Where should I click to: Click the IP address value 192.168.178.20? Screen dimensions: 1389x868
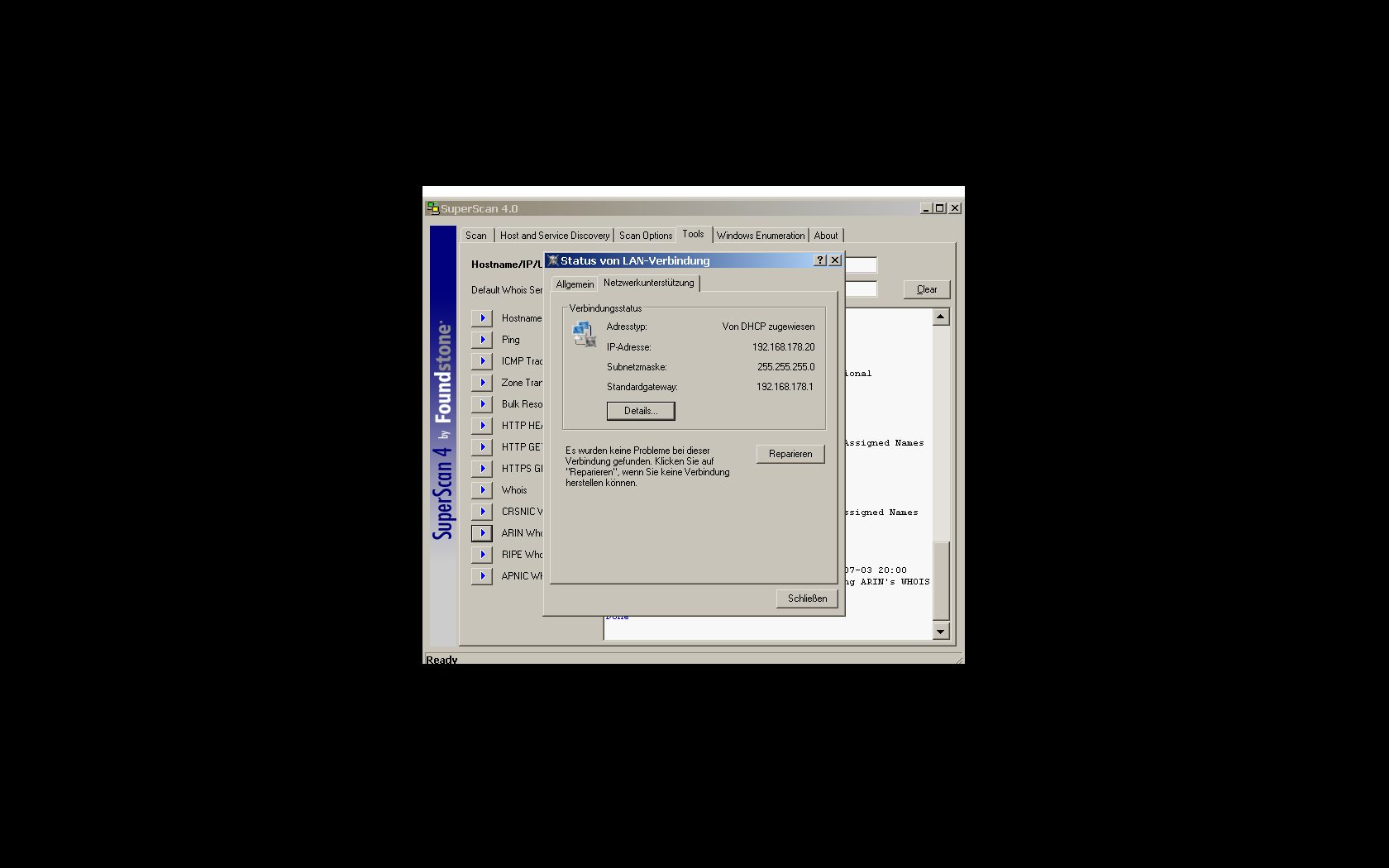783,347
